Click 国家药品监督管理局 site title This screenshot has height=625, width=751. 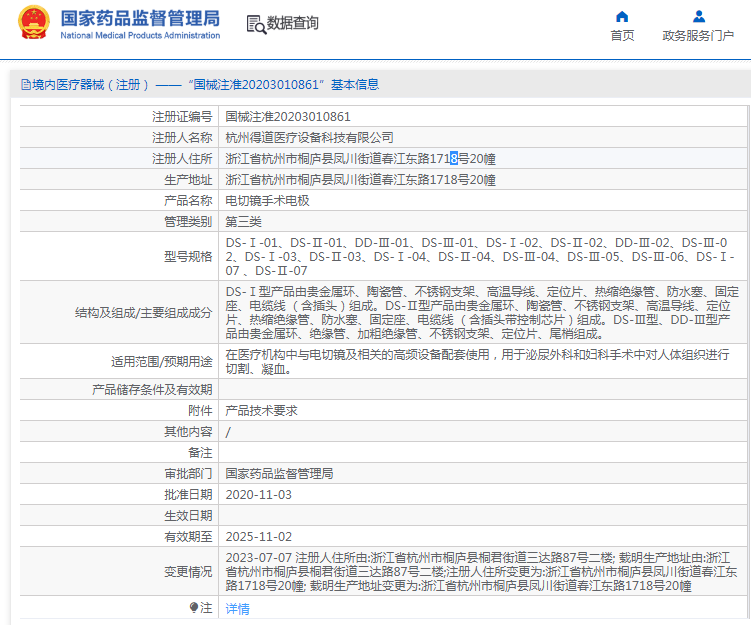pyautogui.click(x=140, y=18)
